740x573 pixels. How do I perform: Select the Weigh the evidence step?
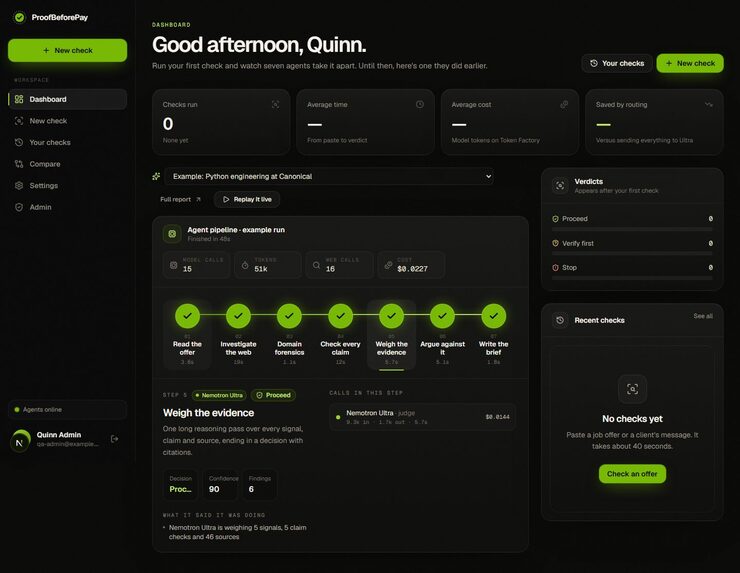click(x=391, y=335)
